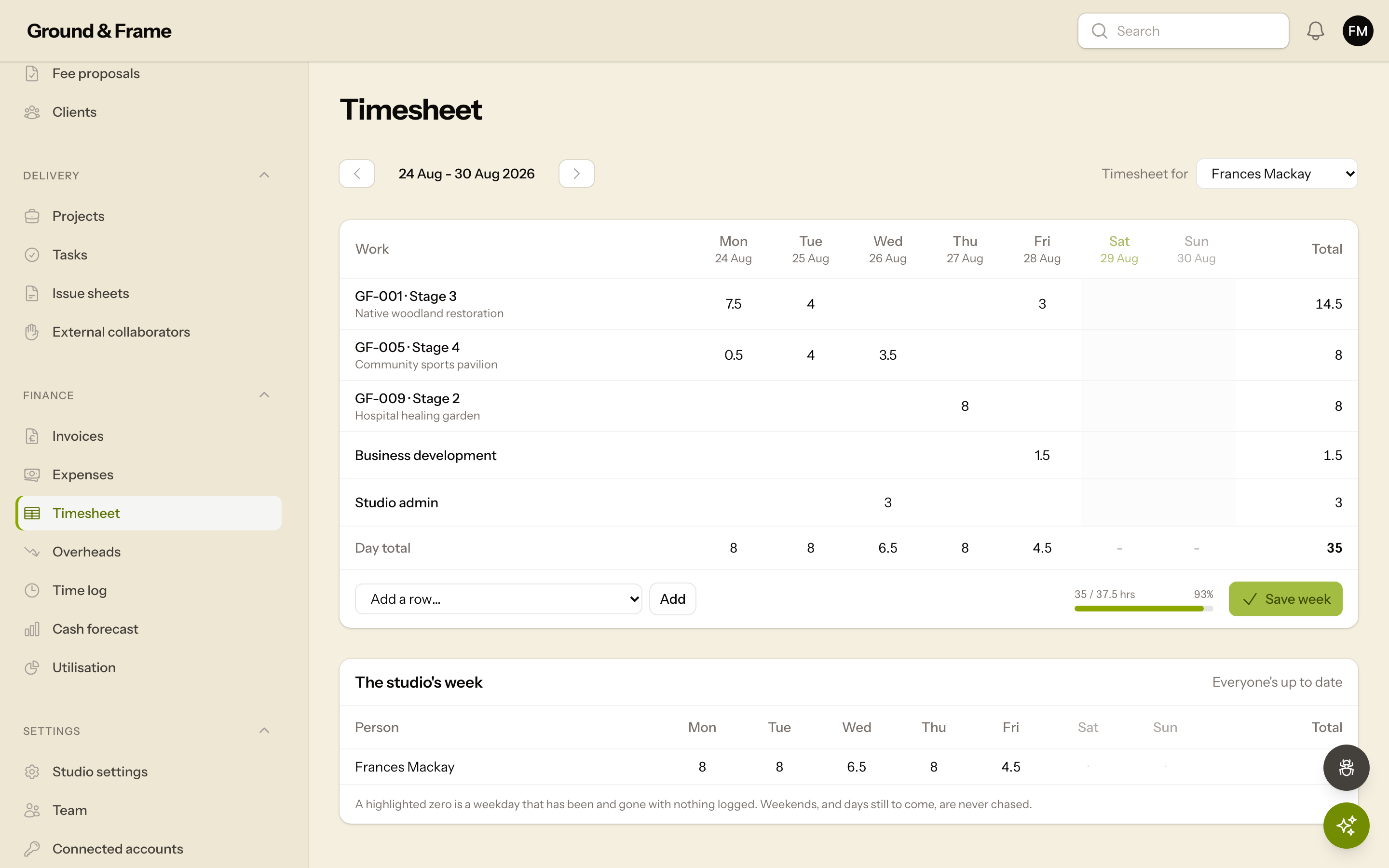1389x868 pixels.
Task: Go to the previous week
Action: click(x=356, y=174)
